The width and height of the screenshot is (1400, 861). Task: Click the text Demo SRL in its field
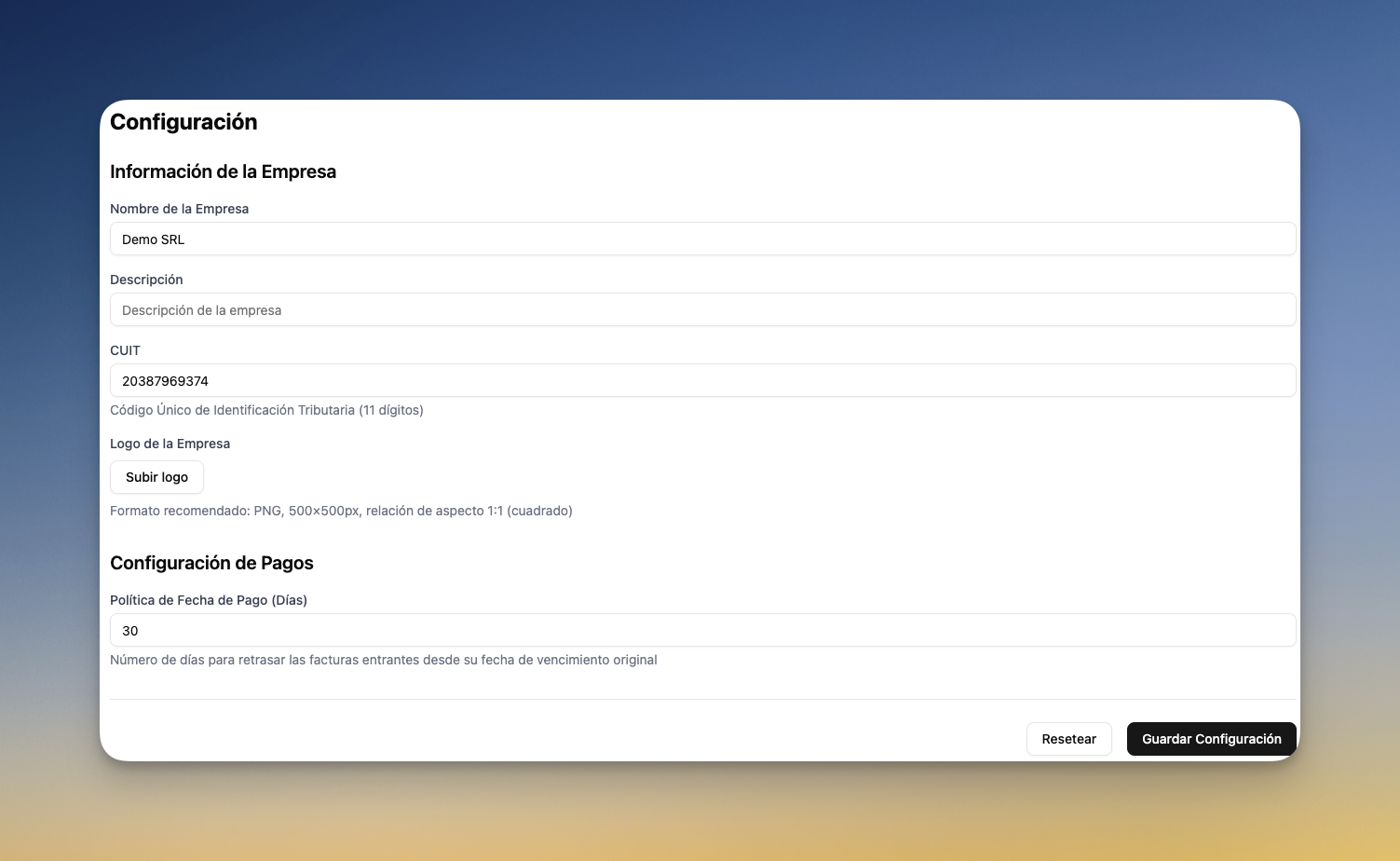tap(154, 239)
